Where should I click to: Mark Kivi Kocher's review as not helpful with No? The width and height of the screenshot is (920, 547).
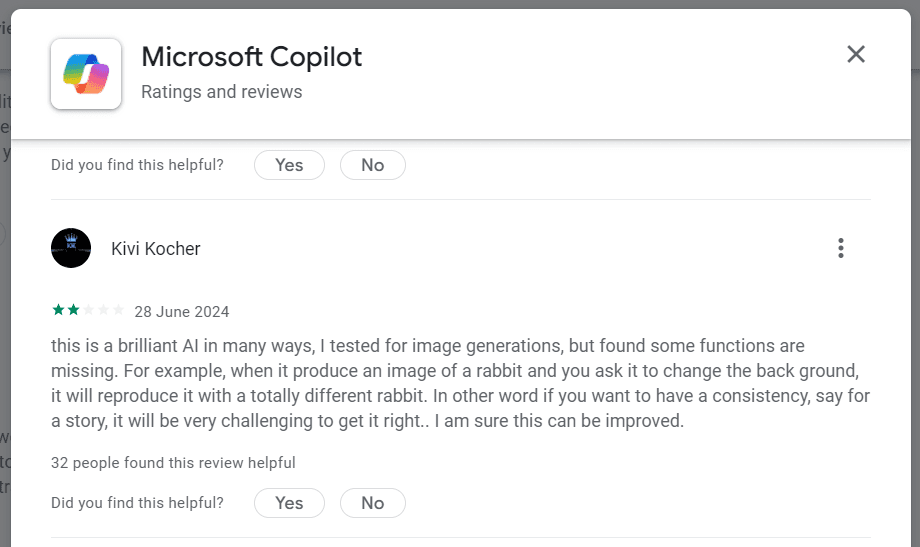(x=373, y=503)
